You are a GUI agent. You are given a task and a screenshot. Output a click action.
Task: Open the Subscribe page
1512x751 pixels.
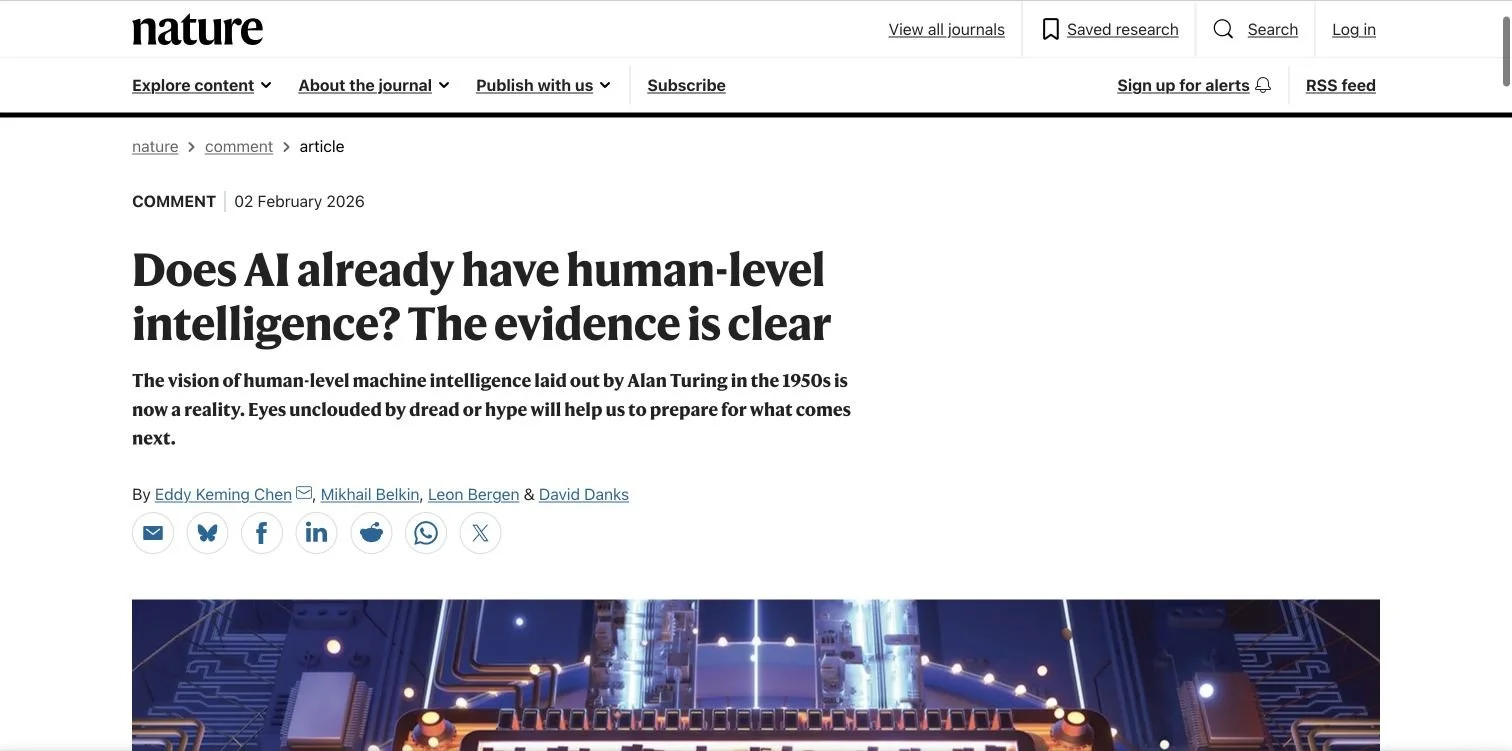686,85
